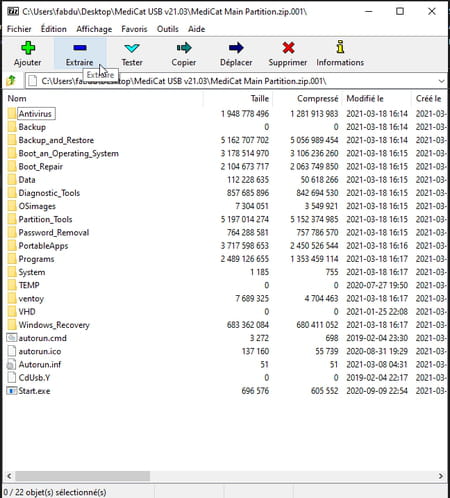
Task: Click the Extraire toolbar button
Action: coord(80,54)
